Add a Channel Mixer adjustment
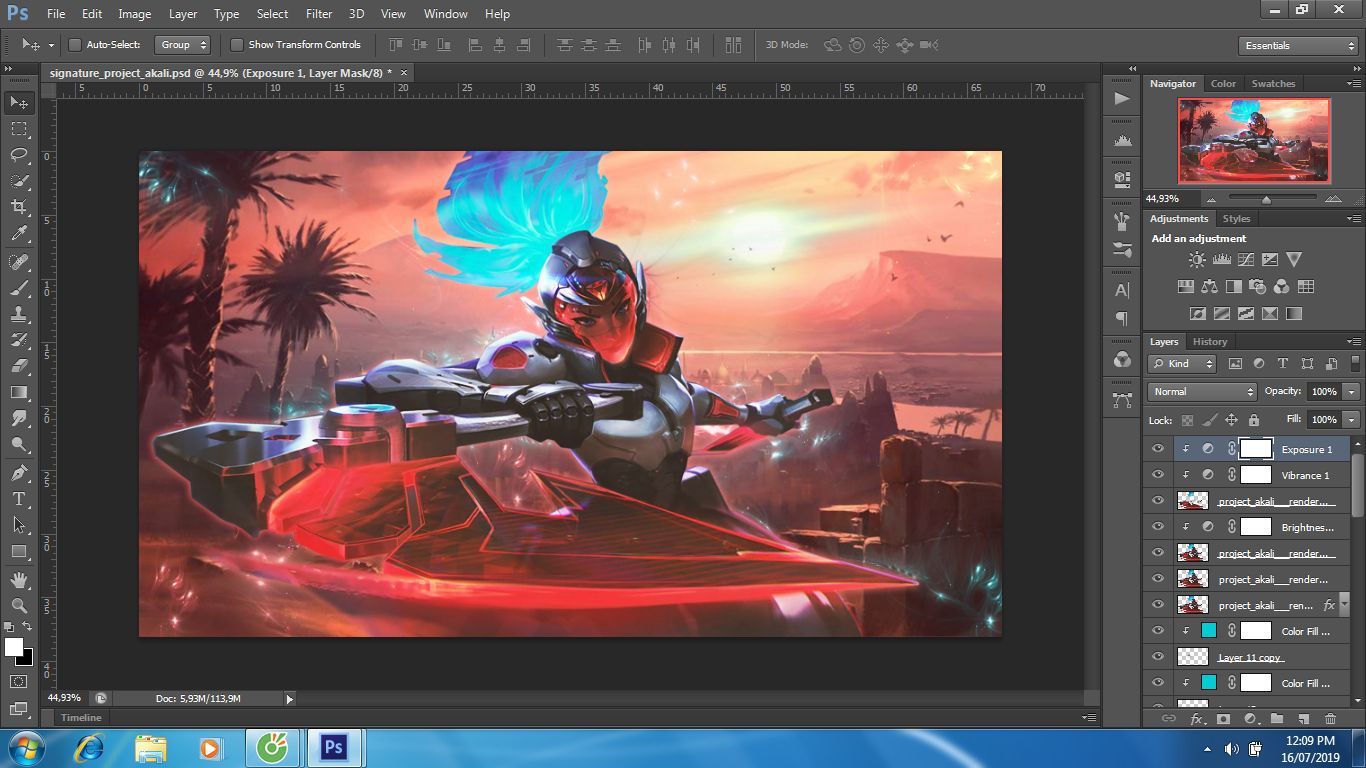 tap(1282, 286)
